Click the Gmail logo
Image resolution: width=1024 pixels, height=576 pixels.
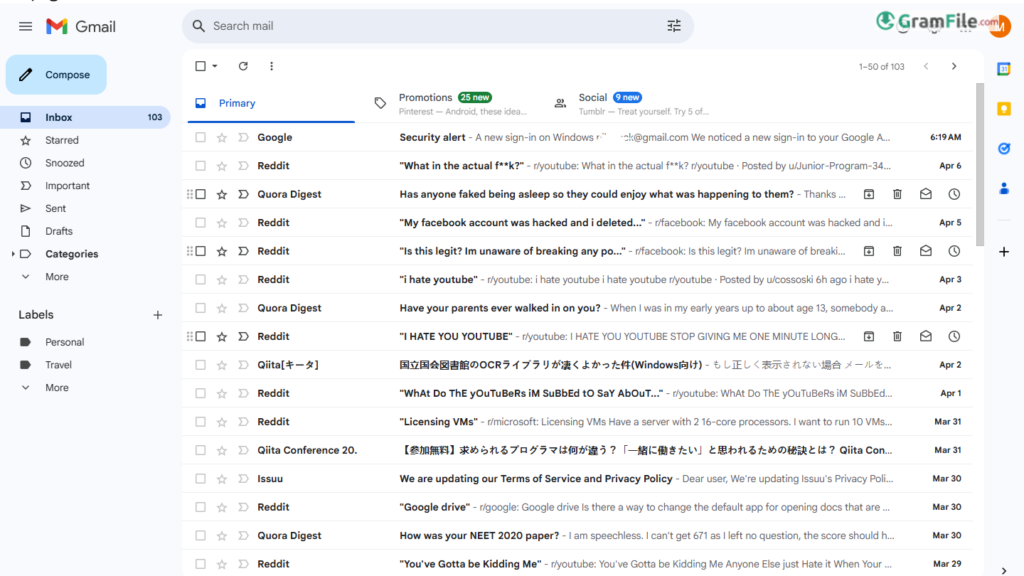click(x=81, y=27)
